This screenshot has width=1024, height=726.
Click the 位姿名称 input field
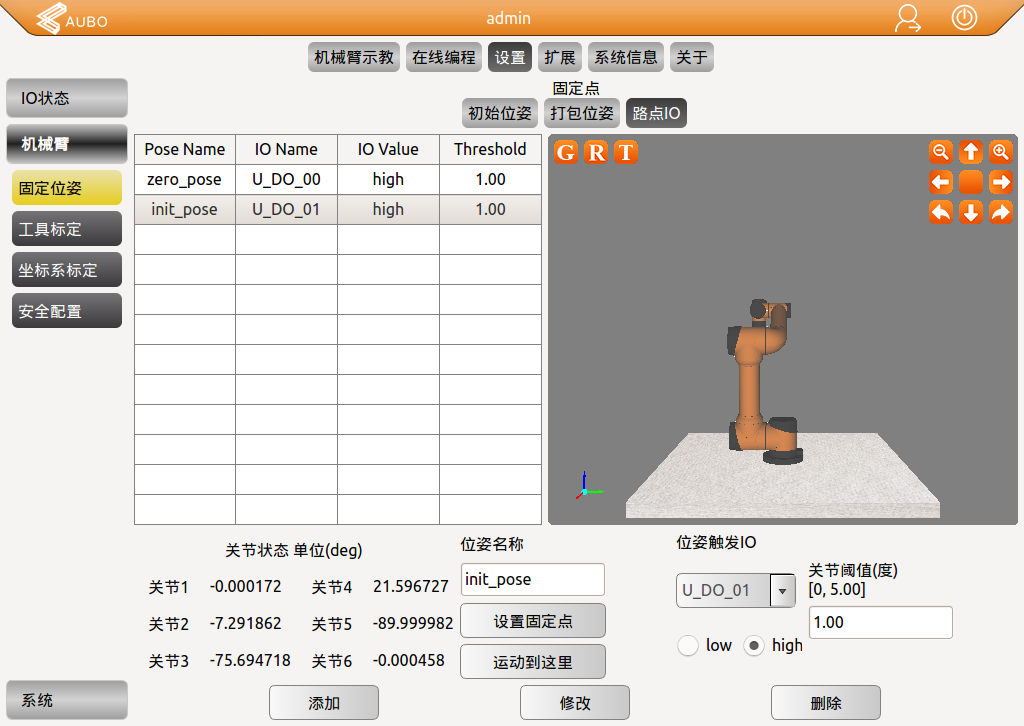pos(532,580)
